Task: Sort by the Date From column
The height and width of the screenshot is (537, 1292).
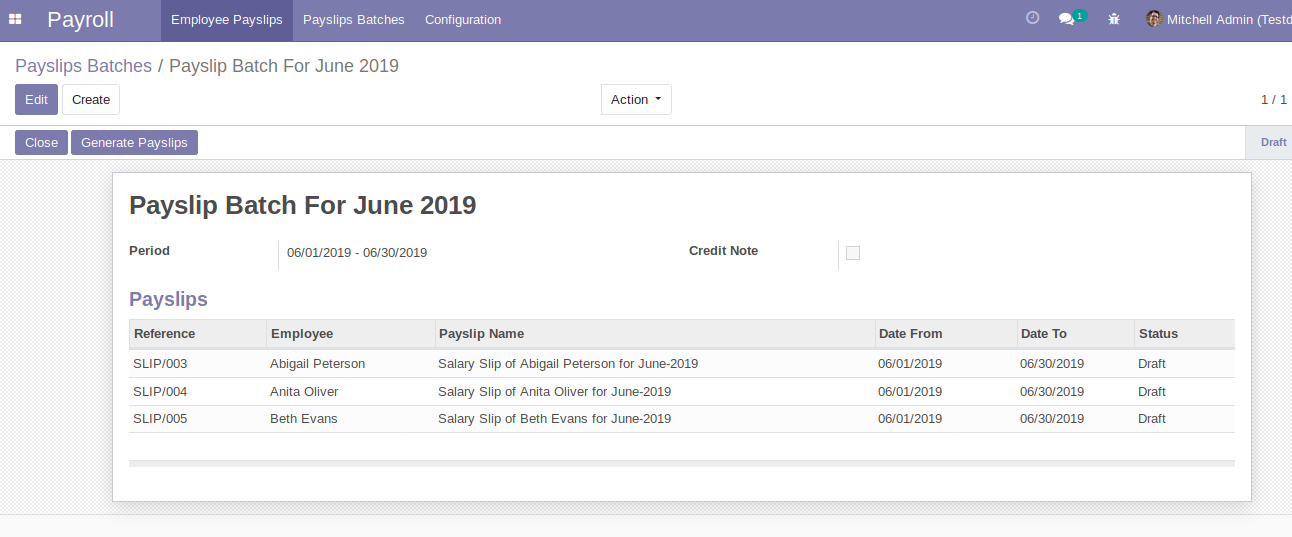Action: [910, 334]
